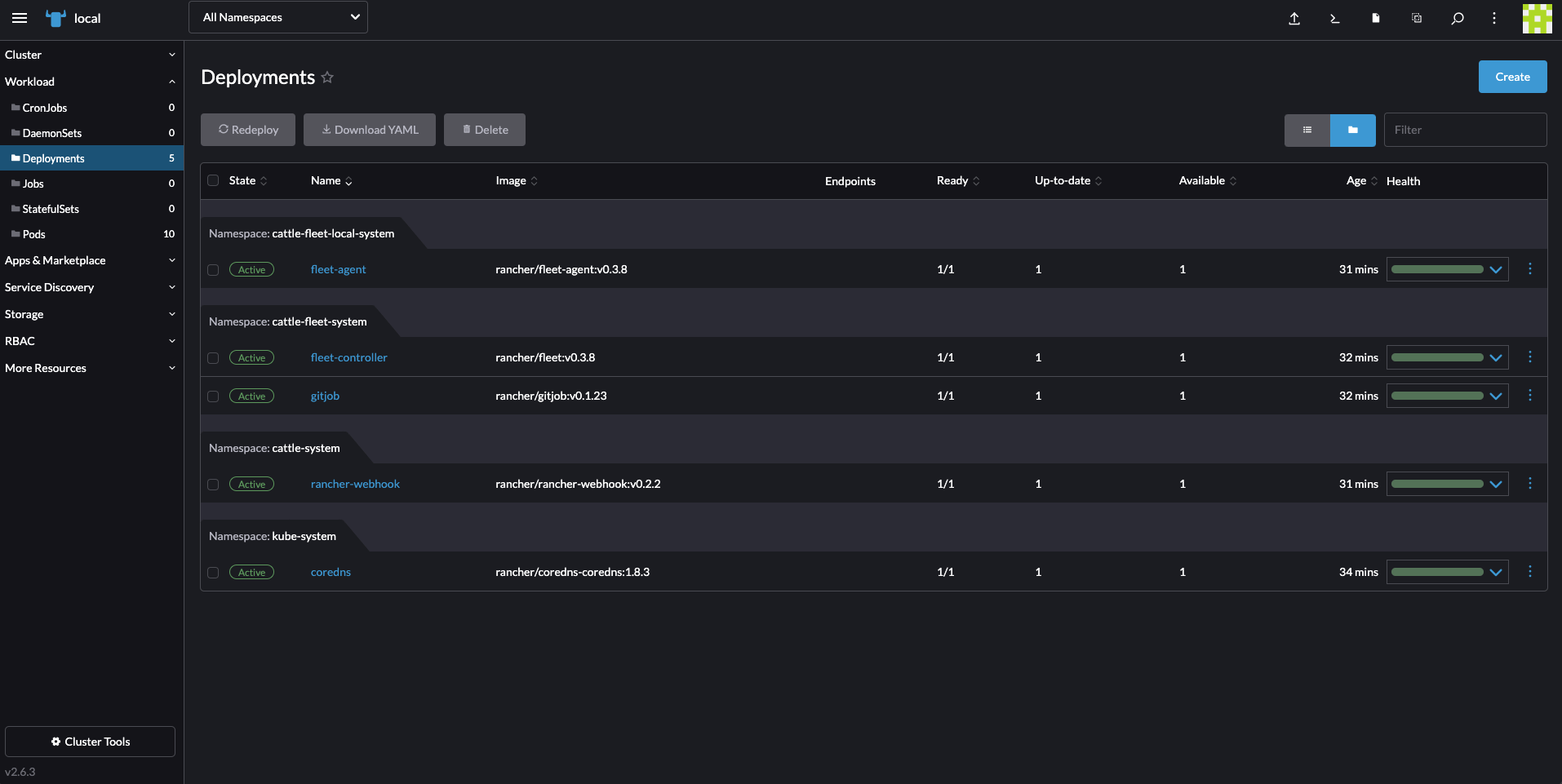Open row actions menu for rancher-webhook
Viewport: 1562px width, 784px height.
[x=1530, y=484]
